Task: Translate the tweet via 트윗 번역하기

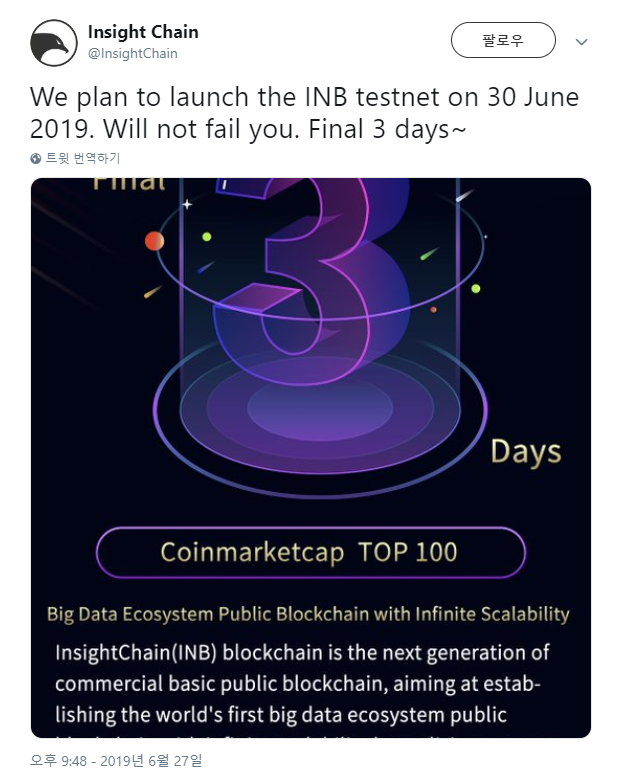Action: coord(83,158)
